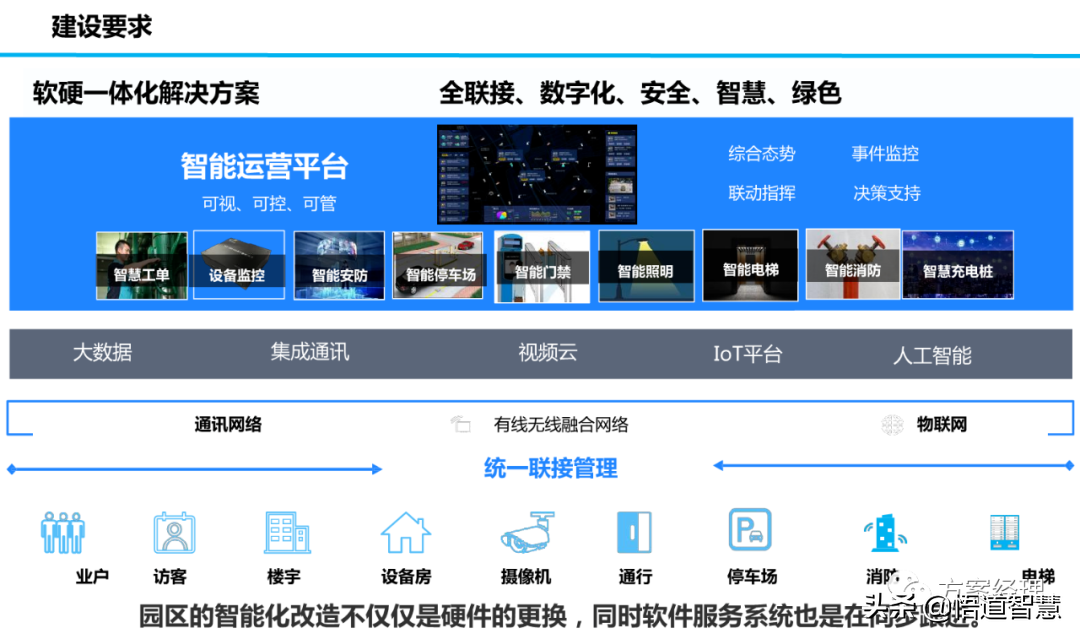Click the 建设要求 title
This screenshot has height=639, width=1080.
point(101,26)
